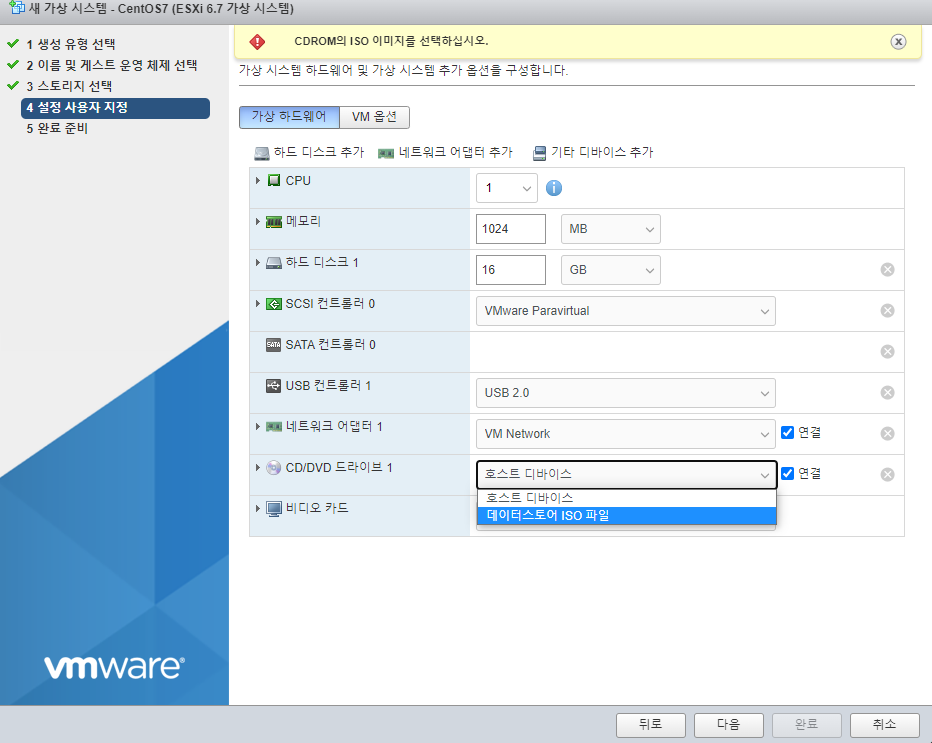
Task: Expand the 네트워크 어댑터 1 row
Action: [x=258, y=426]
